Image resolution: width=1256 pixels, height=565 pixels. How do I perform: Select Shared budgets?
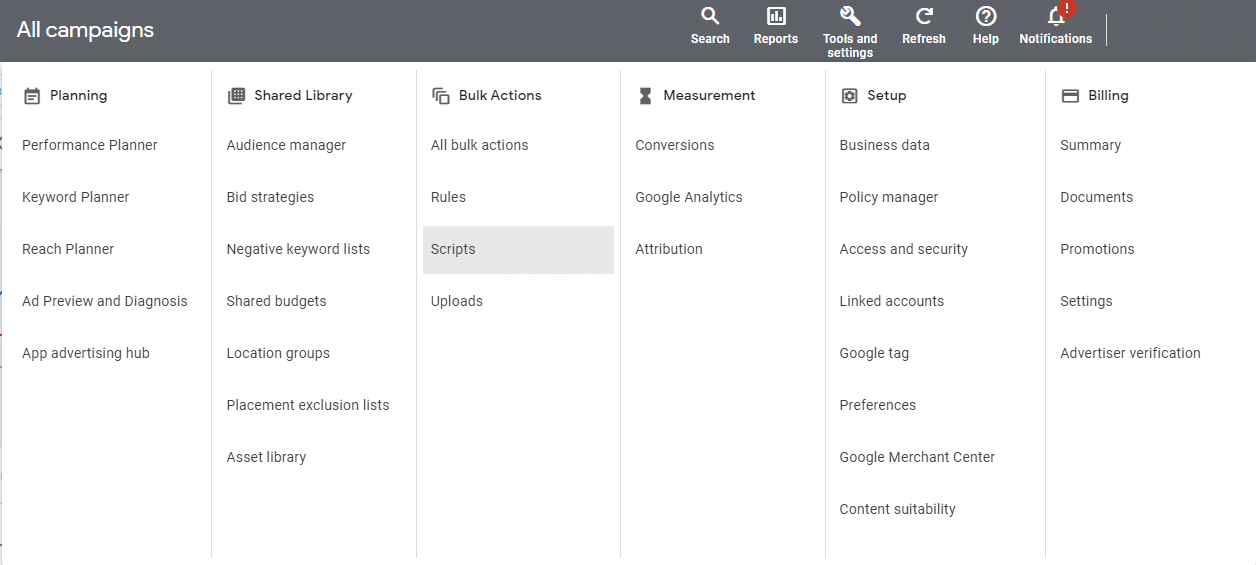coord(276,301)
